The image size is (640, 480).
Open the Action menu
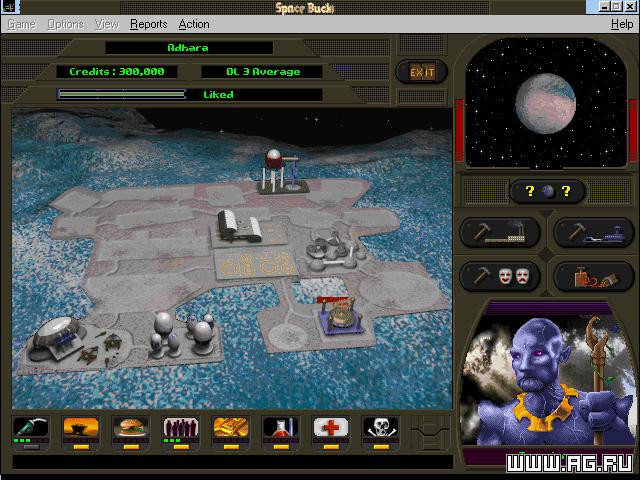coord(194,24)
